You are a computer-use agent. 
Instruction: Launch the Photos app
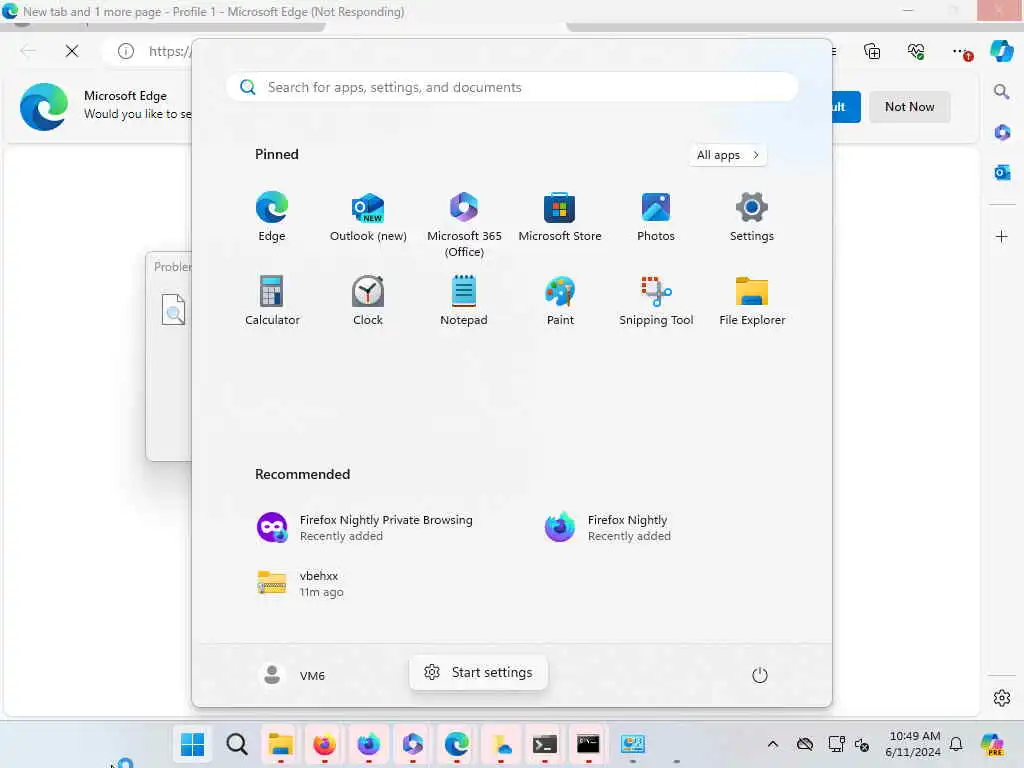tap(656, 217)
